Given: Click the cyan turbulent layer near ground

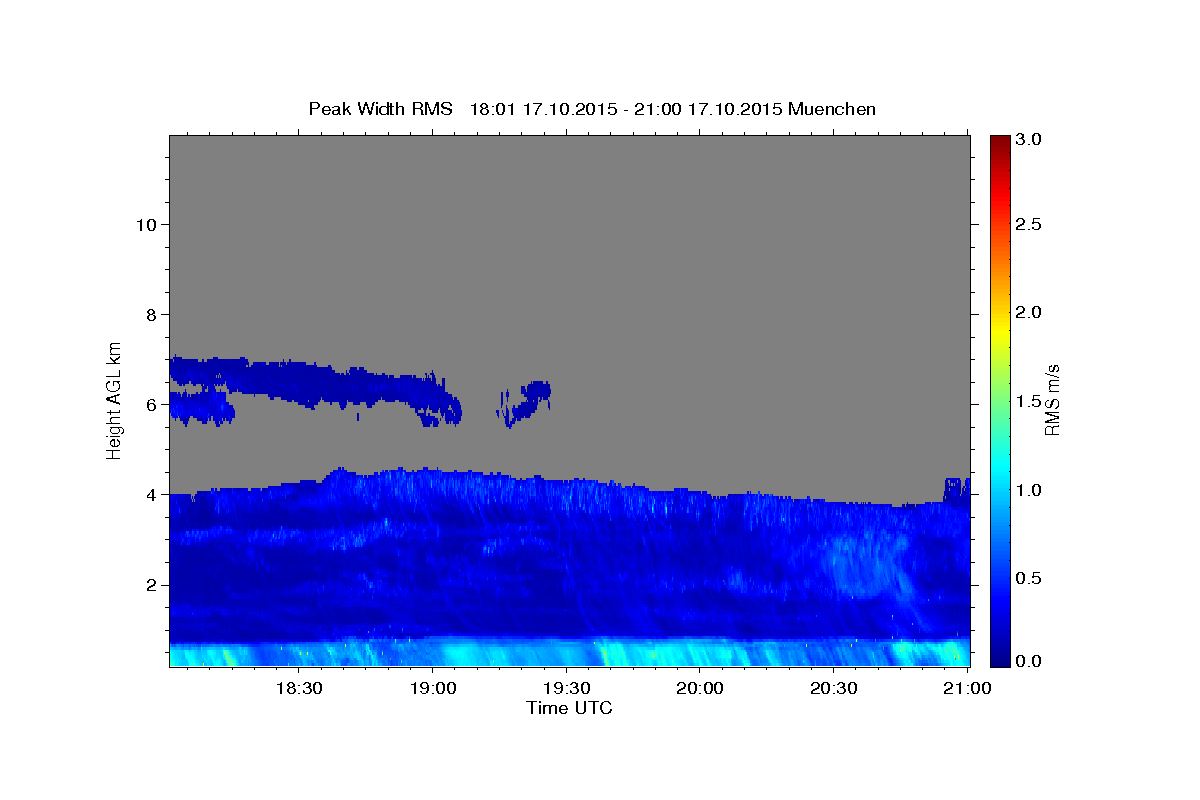Looking at the screenshot, I should [x=569, y=653].
